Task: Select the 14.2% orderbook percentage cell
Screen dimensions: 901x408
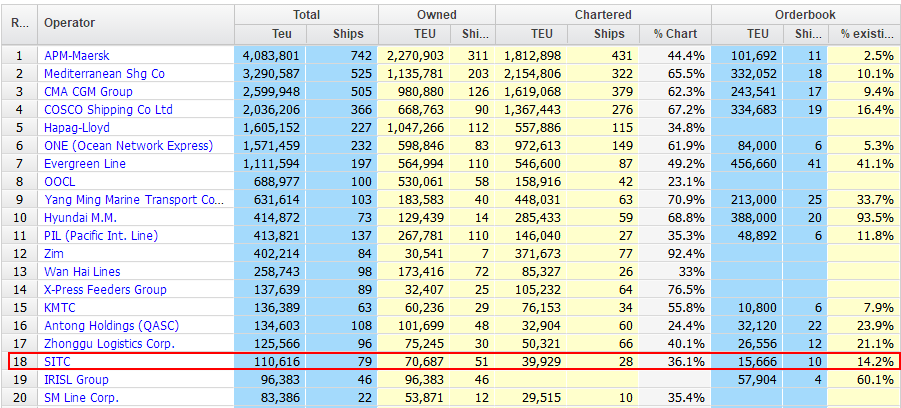Action: pos(864,361)
